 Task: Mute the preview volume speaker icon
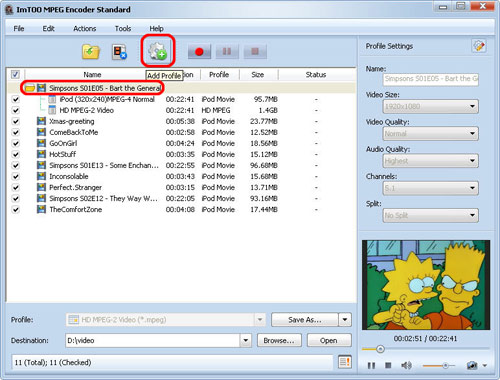click(x=406, y=366)
